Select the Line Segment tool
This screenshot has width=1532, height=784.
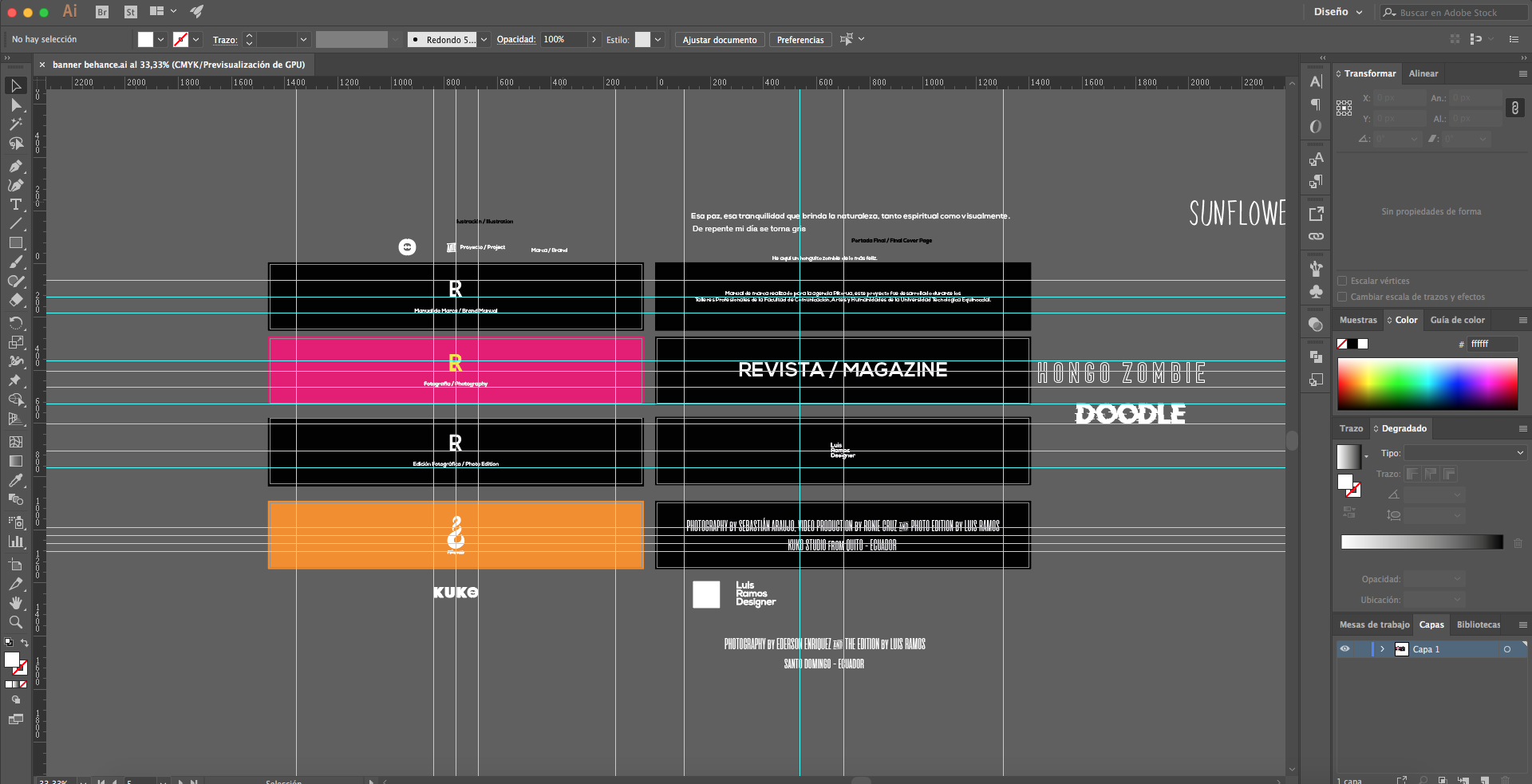(15, 223)
